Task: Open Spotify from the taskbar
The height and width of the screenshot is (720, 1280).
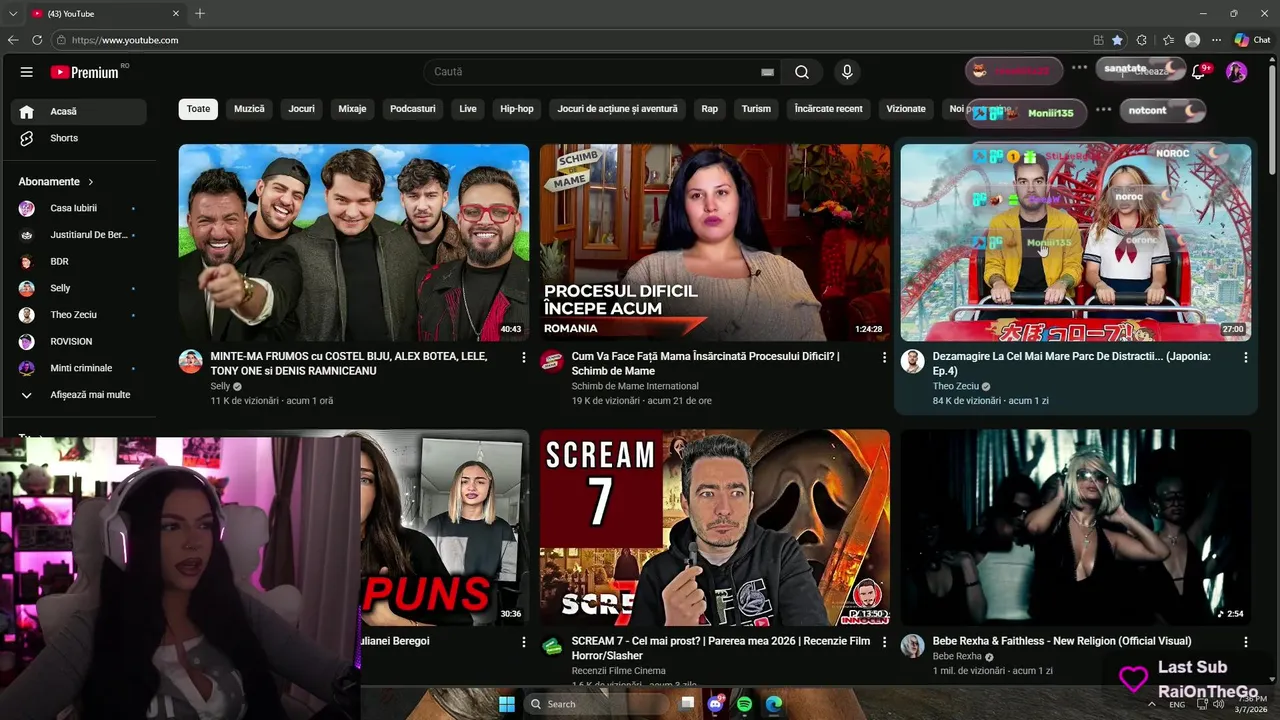Action: click(x=745, y=704)
